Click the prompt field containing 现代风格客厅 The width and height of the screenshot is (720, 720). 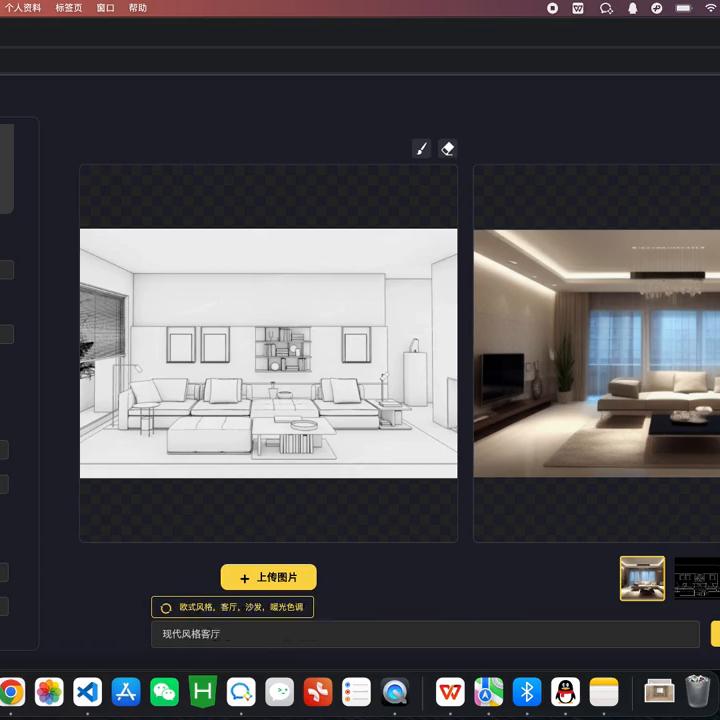pyautogui.click(x=425, y=634)
